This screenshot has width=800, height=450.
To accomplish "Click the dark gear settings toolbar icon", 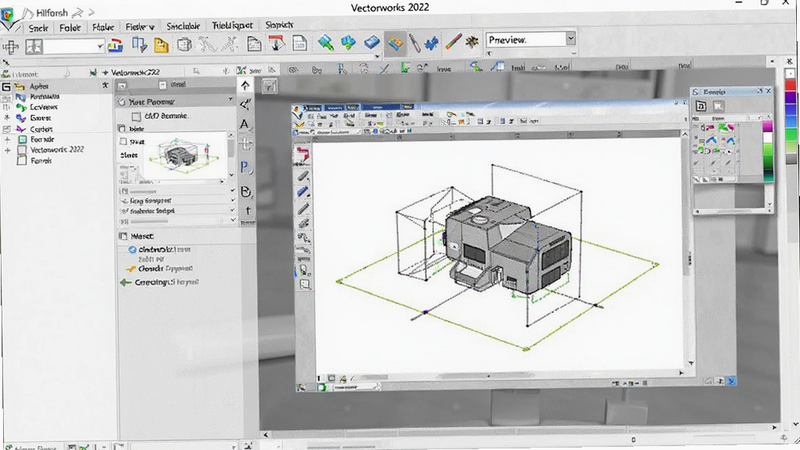I will click(472, 41).
